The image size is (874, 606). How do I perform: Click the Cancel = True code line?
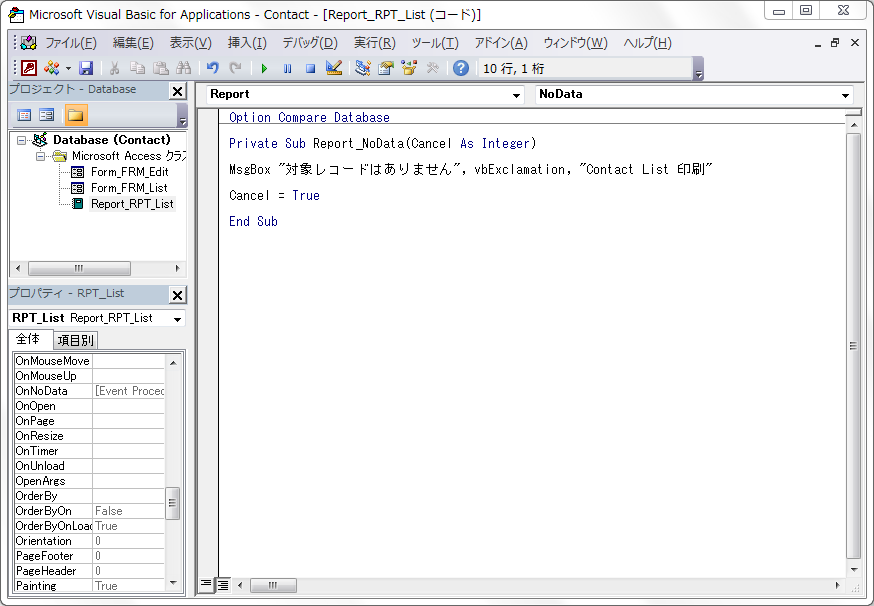[274, 196]
